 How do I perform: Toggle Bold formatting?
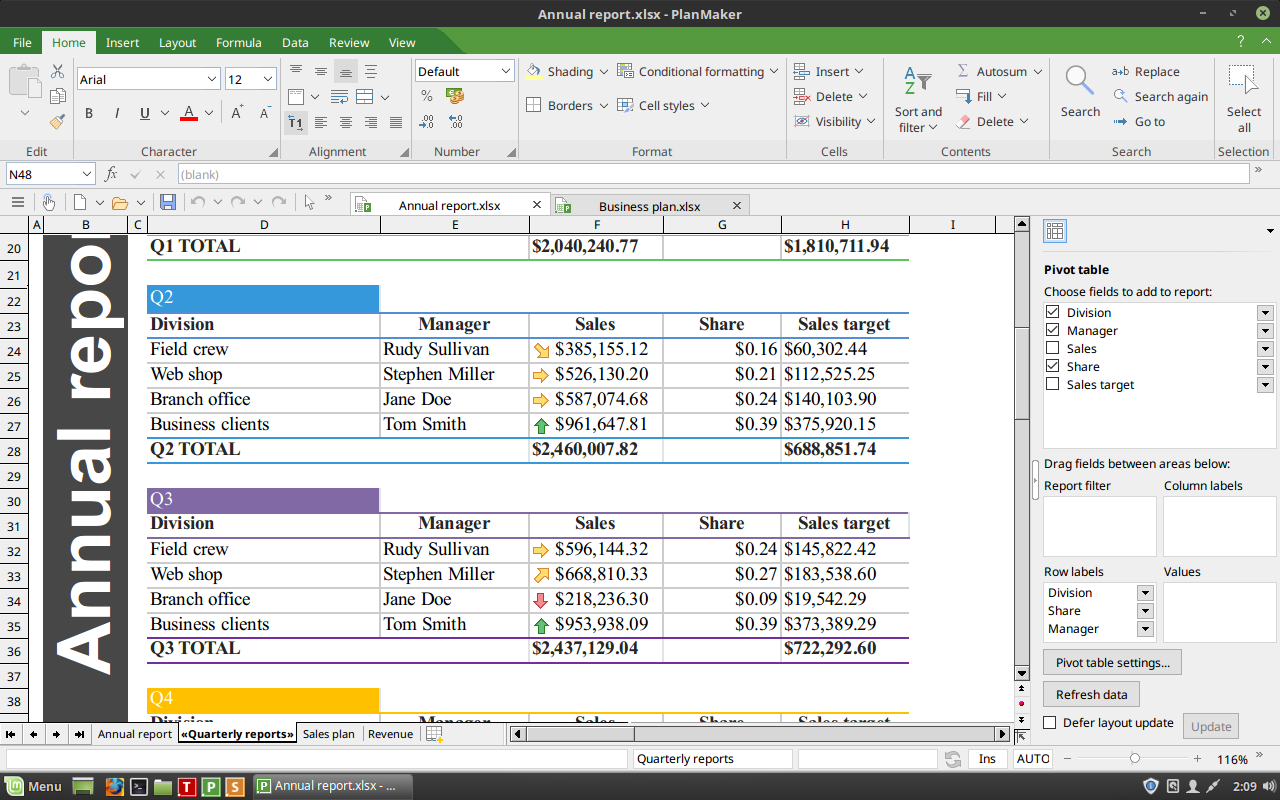[x=89, y=113]
